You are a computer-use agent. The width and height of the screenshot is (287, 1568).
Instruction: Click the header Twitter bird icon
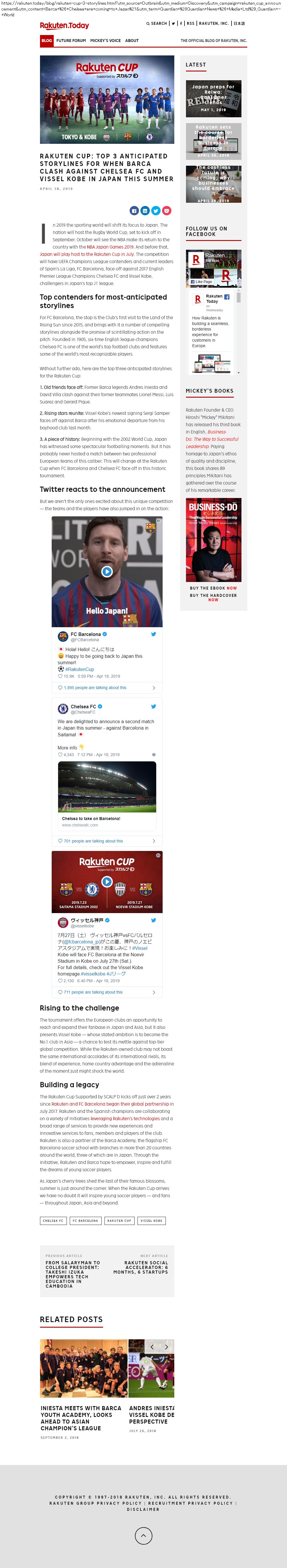click(173, 24)
